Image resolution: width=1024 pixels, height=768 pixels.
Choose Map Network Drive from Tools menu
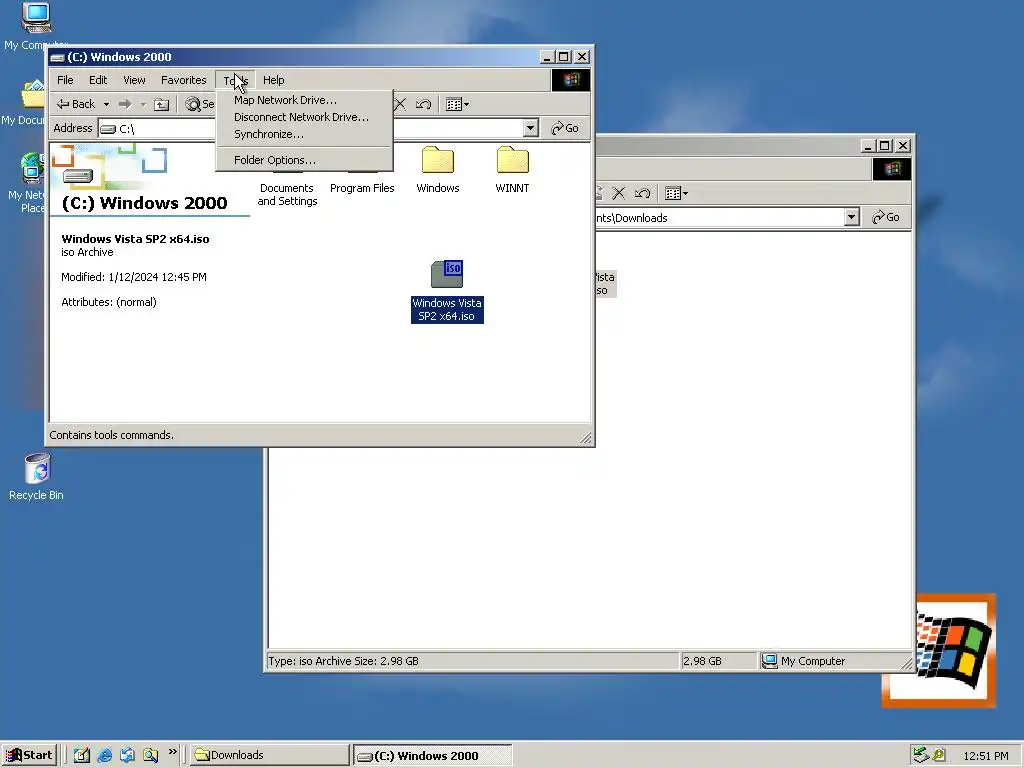285,100
